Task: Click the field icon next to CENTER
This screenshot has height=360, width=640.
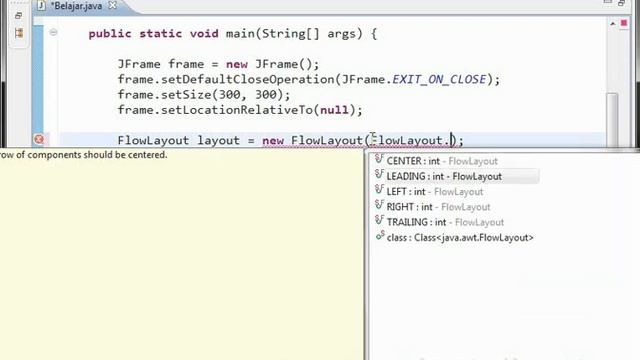Action: click(x=379, y=159)
